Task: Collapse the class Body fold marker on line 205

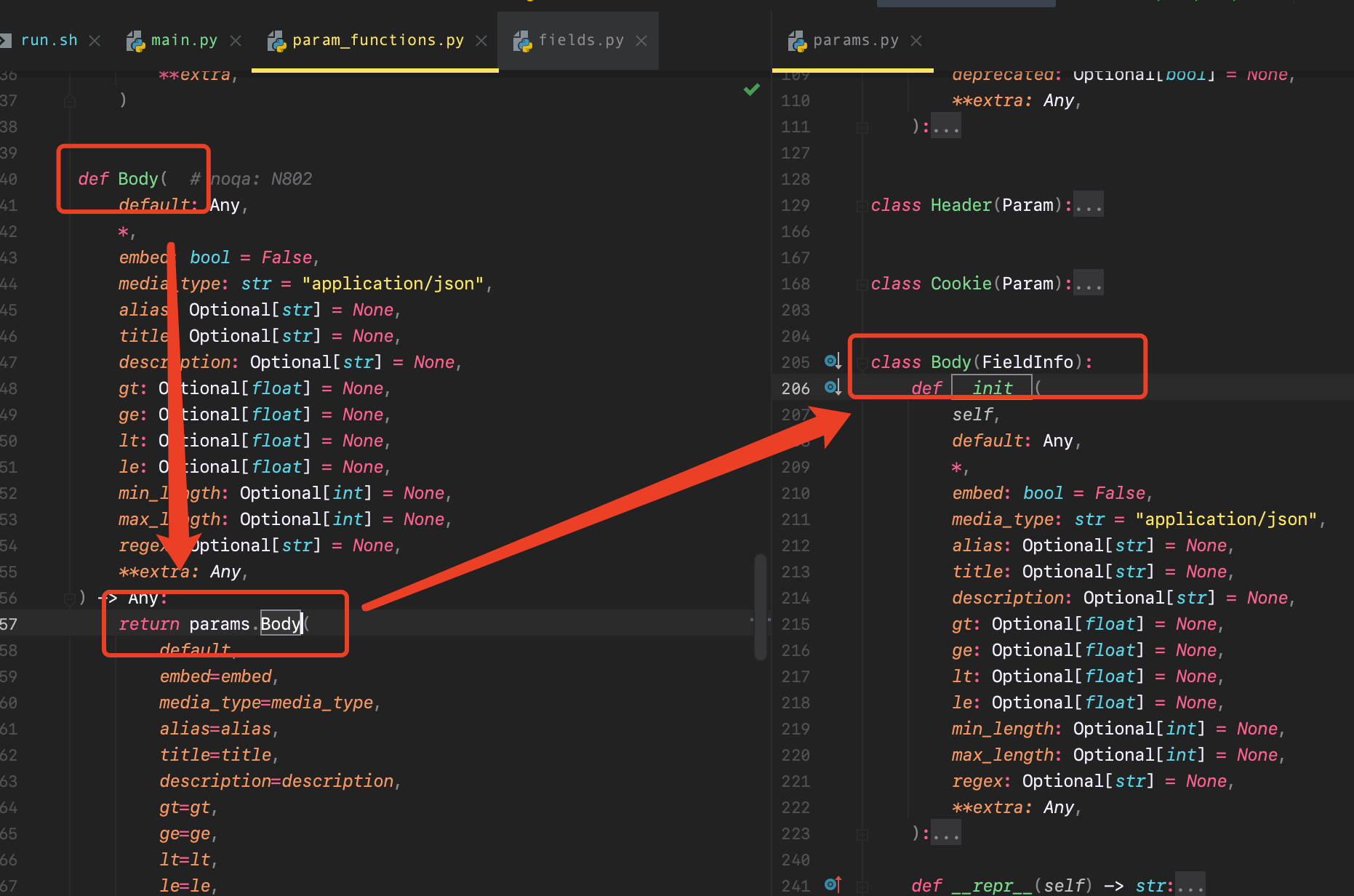Action: pos(862,363)
